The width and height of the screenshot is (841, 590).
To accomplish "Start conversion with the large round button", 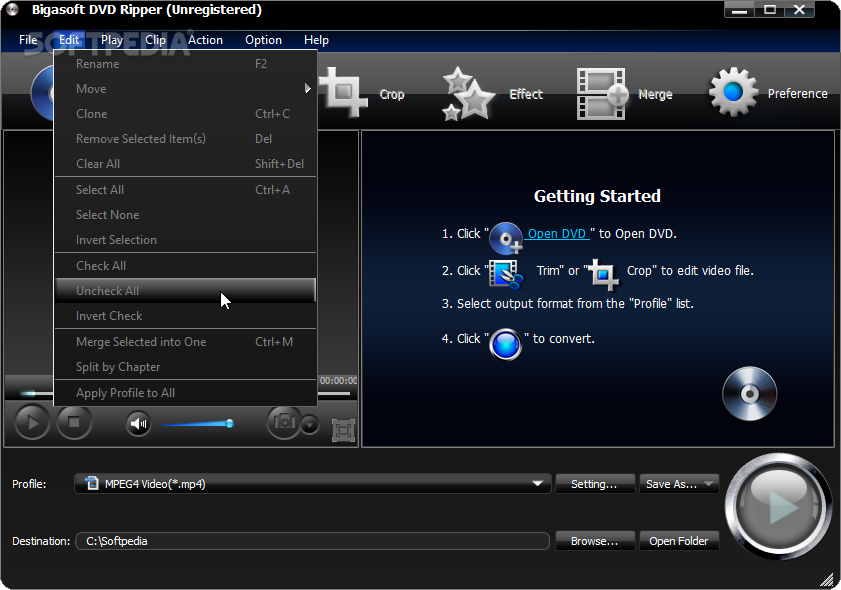I will tap(777, 506).
